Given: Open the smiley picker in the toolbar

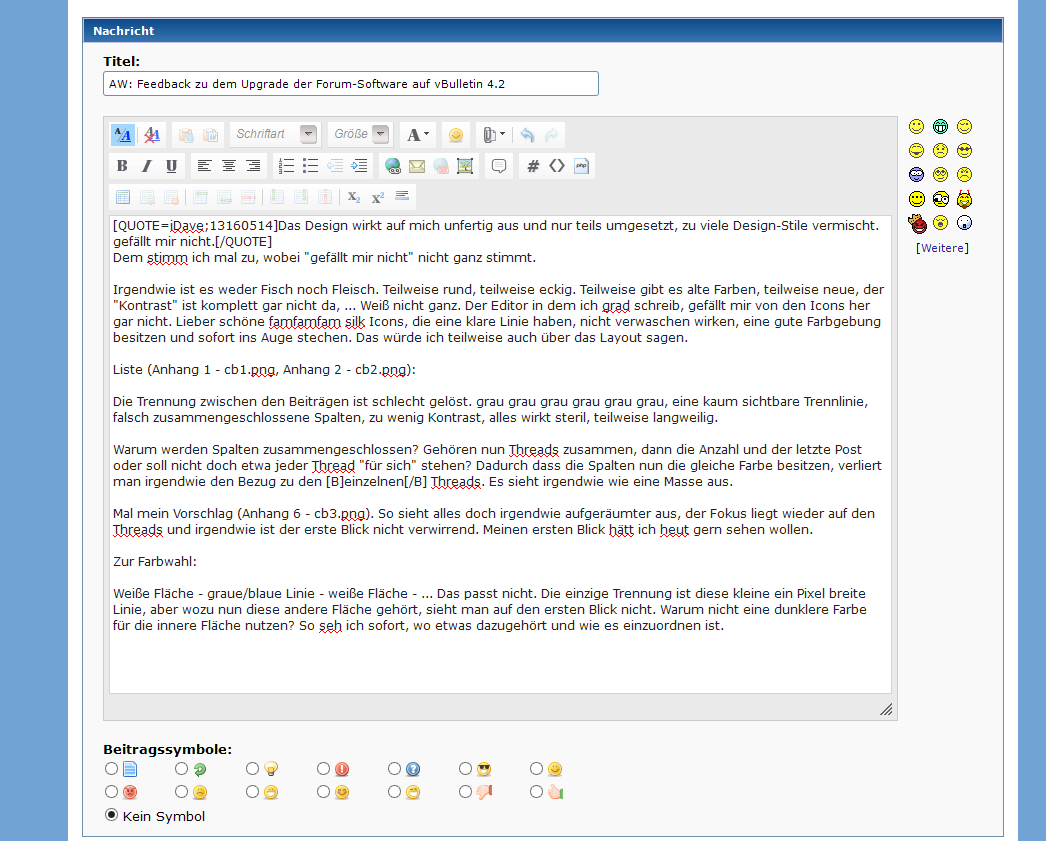Looking at the screenshot, I should coord(456,135).
